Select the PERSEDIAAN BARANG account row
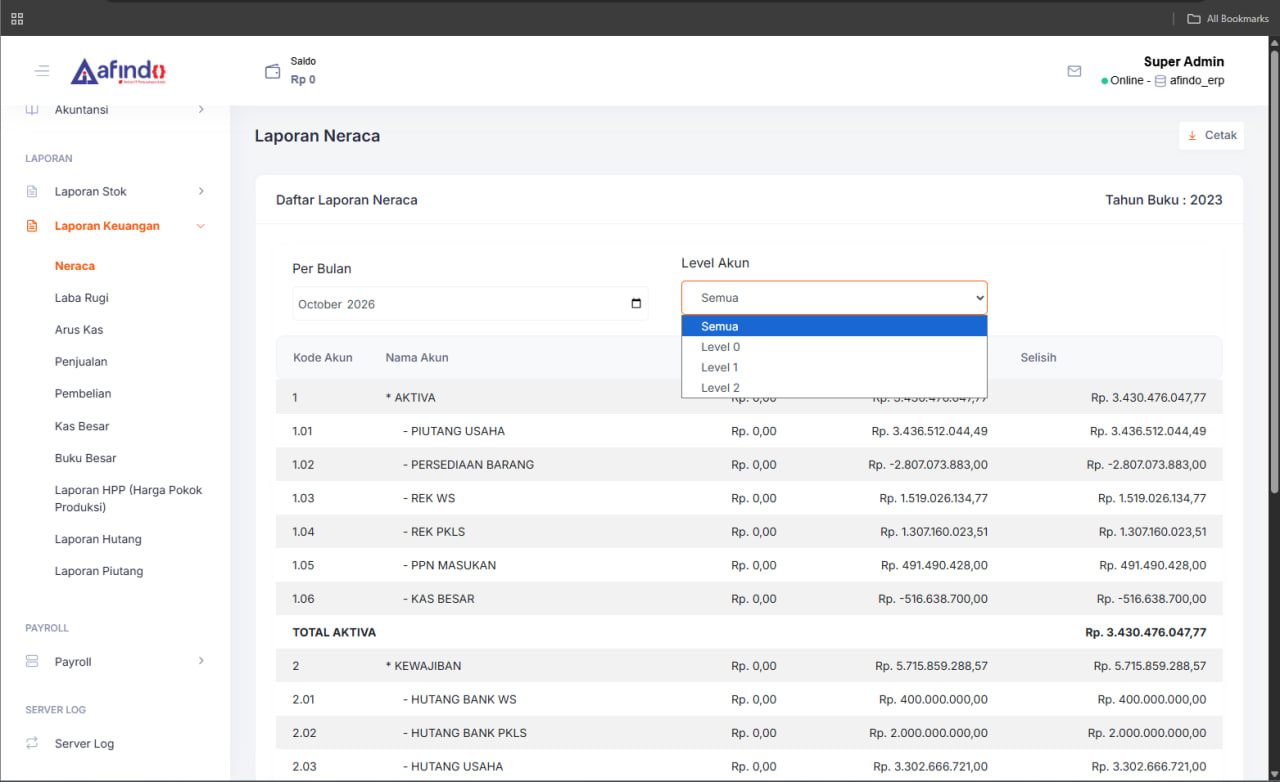This screenshot has height=782, width=1280. click(749, 465)
